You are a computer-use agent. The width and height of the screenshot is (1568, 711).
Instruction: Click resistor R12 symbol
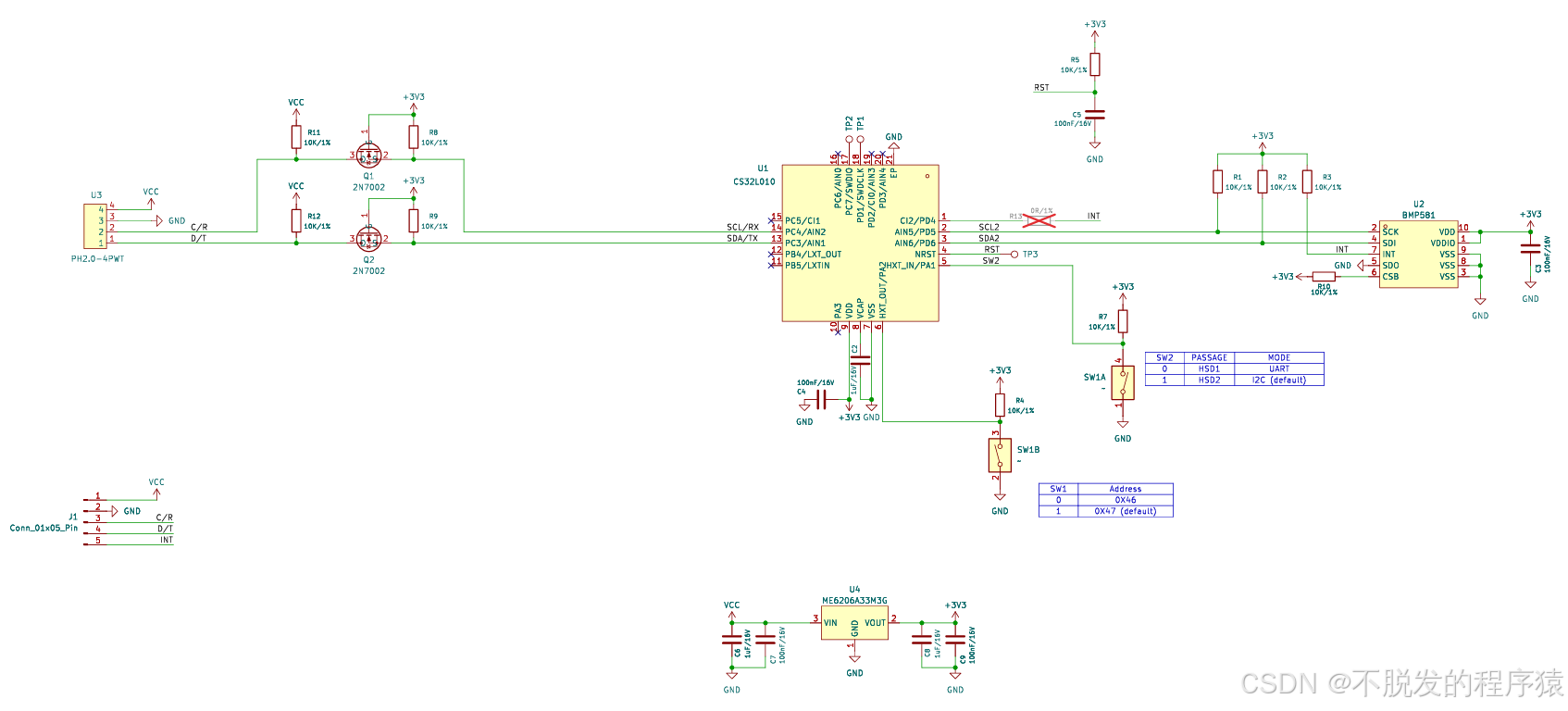[x=296, y=220]
